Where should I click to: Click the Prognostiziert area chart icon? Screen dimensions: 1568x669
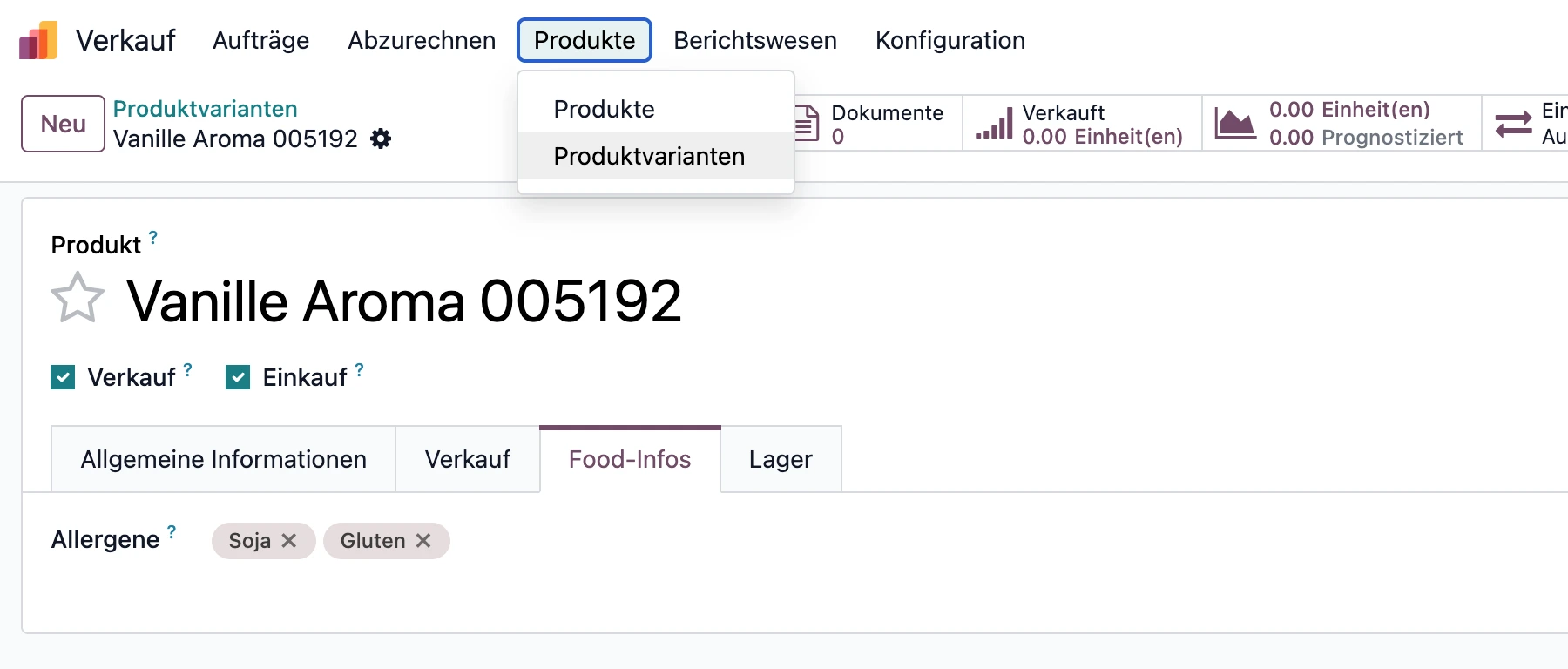1235,124
